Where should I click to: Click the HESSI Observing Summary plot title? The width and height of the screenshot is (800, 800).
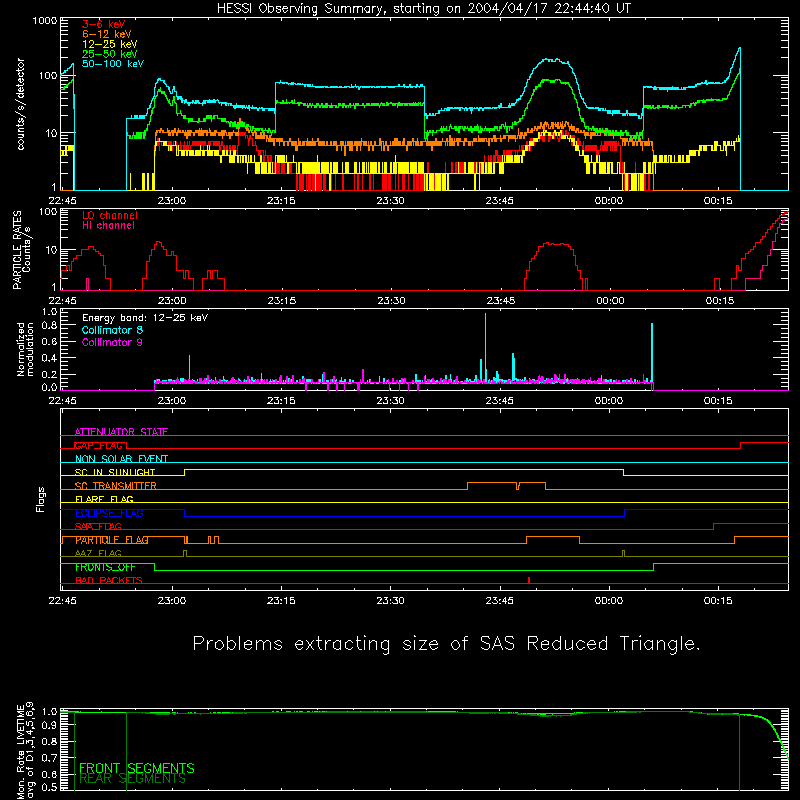coord(423,9)
